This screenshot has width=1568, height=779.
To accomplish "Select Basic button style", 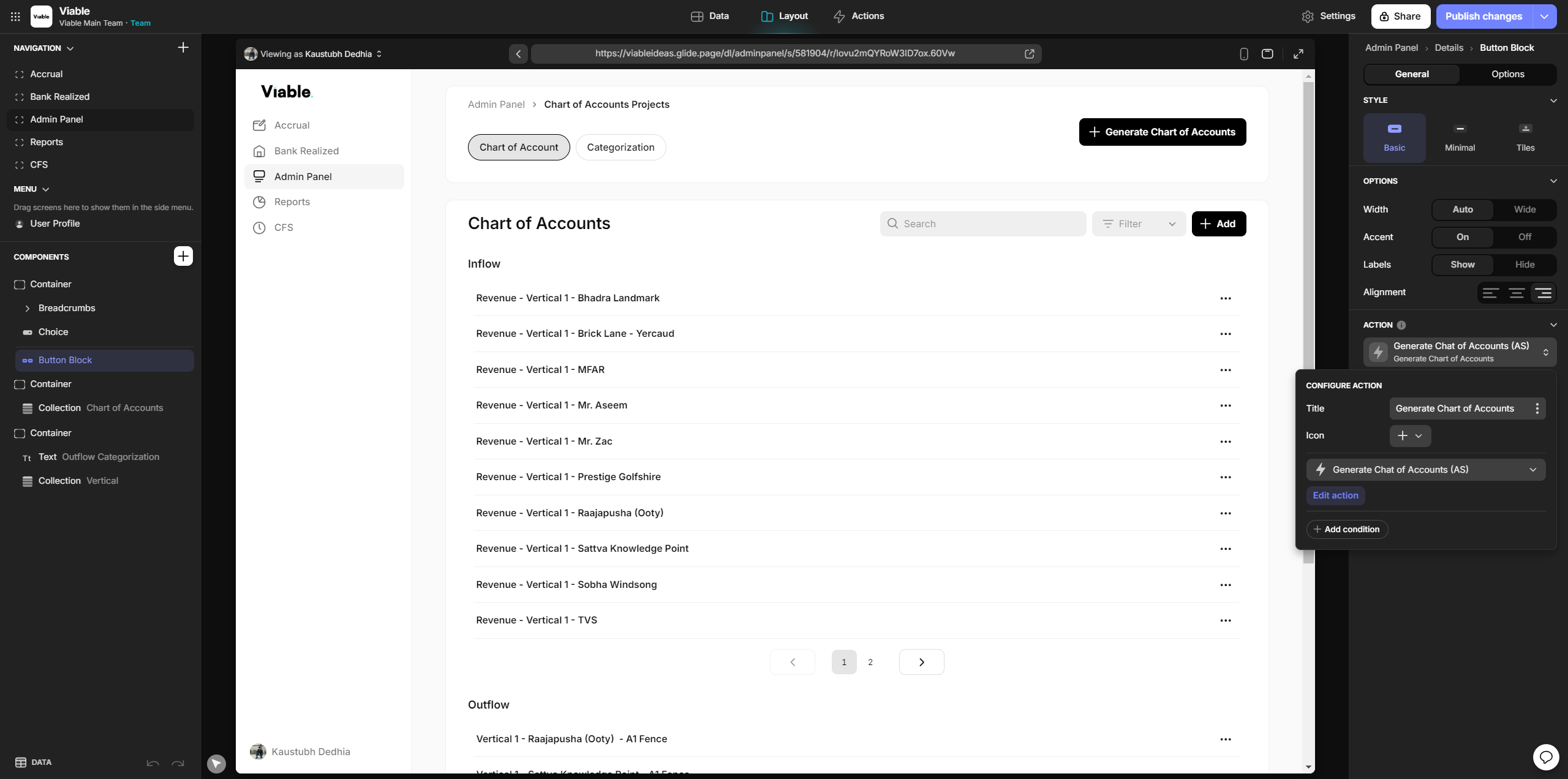I will 1394,138.
